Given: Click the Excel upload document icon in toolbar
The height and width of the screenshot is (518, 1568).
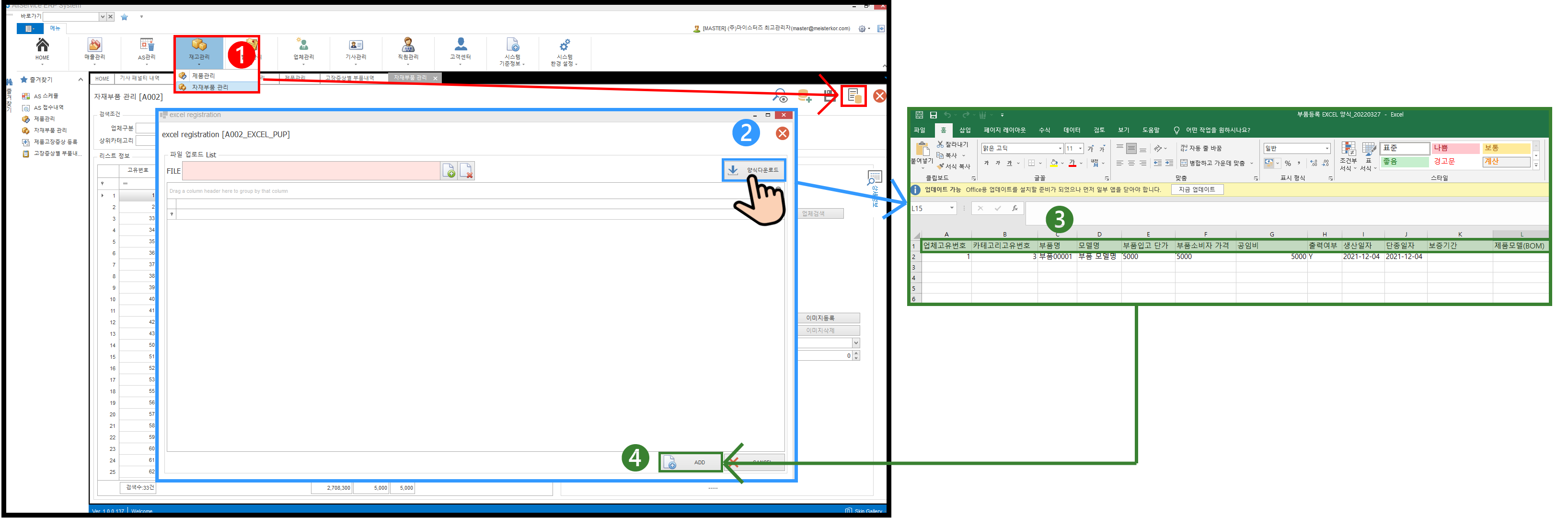Looking at the screenshot, I should pos(853,95).
